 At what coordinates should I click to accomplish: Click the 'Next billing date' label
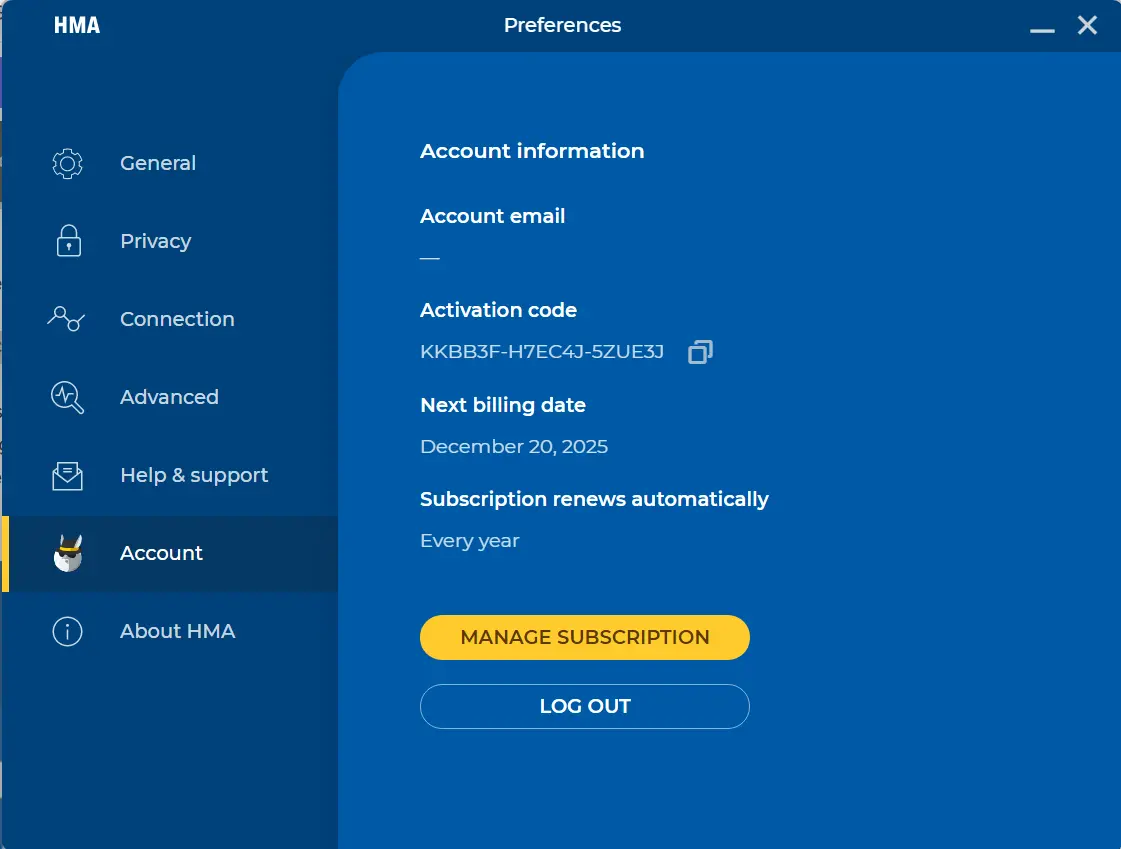[503, 405]
